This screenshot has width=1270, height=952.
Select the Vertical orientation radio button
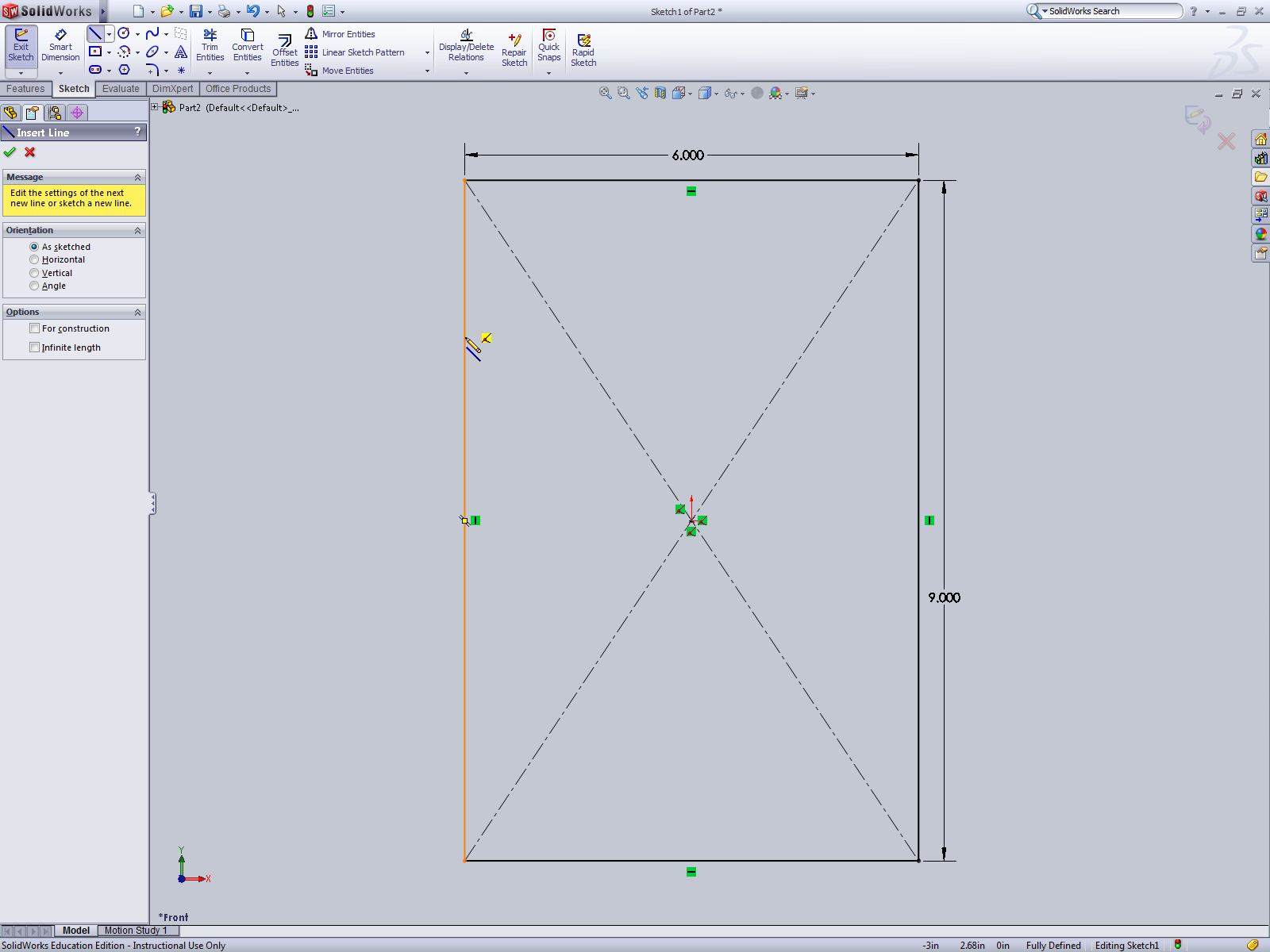tap(34, 272)
